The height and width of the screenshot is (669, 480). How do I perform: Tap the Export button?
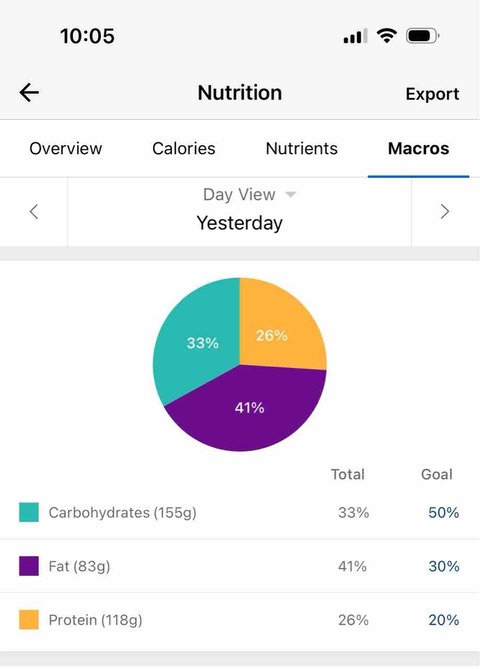tap(432, 94)
